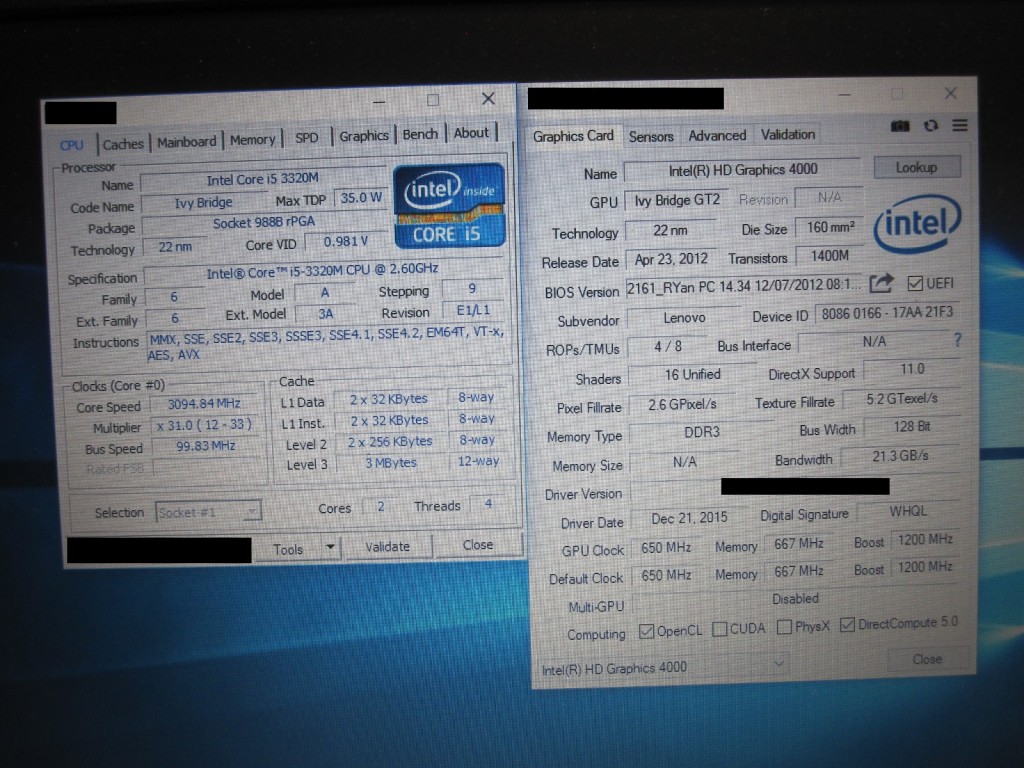
Task: Click the Specification text i5-3320M CPU @ 2.60GHz
Action: 323,271
